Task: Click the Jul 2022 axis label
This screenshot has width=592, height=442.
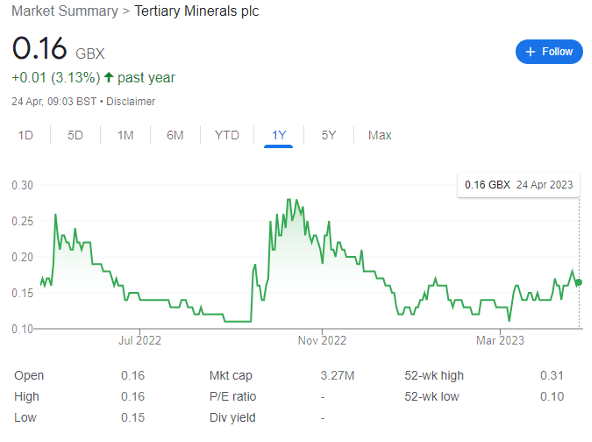Action: point(140,340)
